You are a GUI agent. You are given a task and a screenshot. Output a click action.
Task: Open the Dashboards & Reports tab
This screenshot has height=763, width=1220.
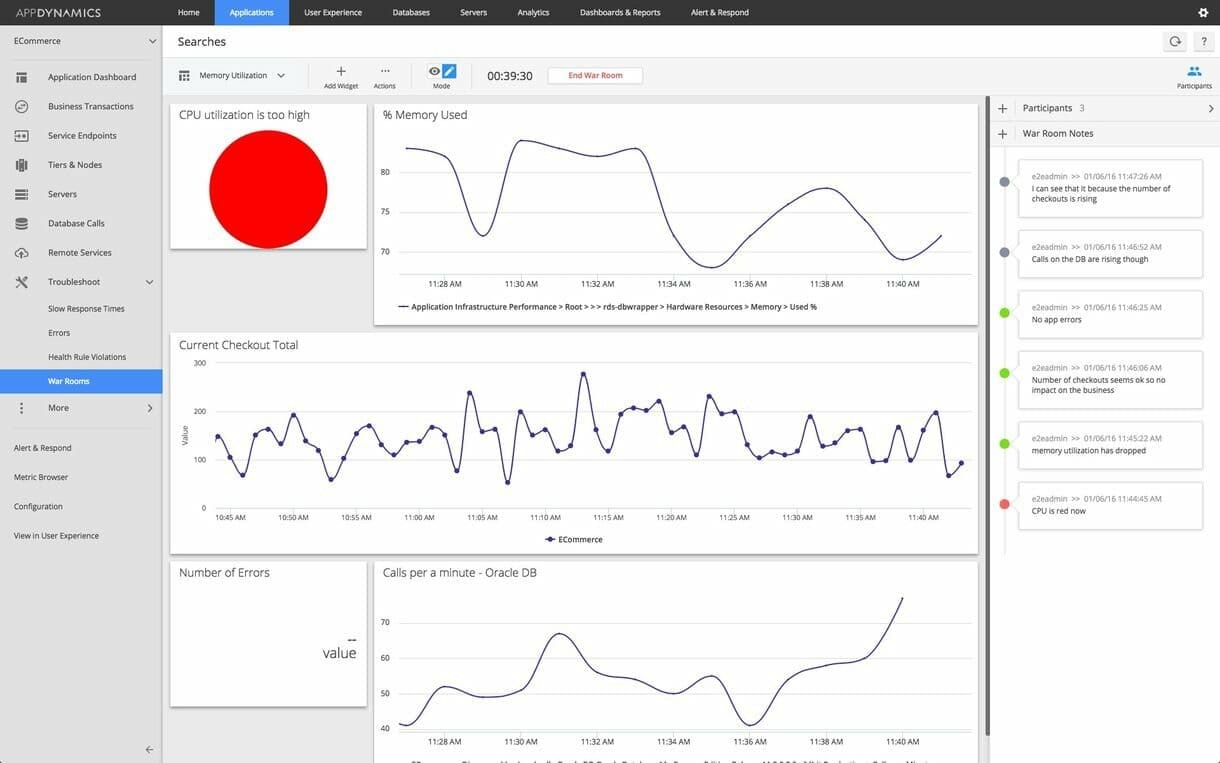coord(620,12)
